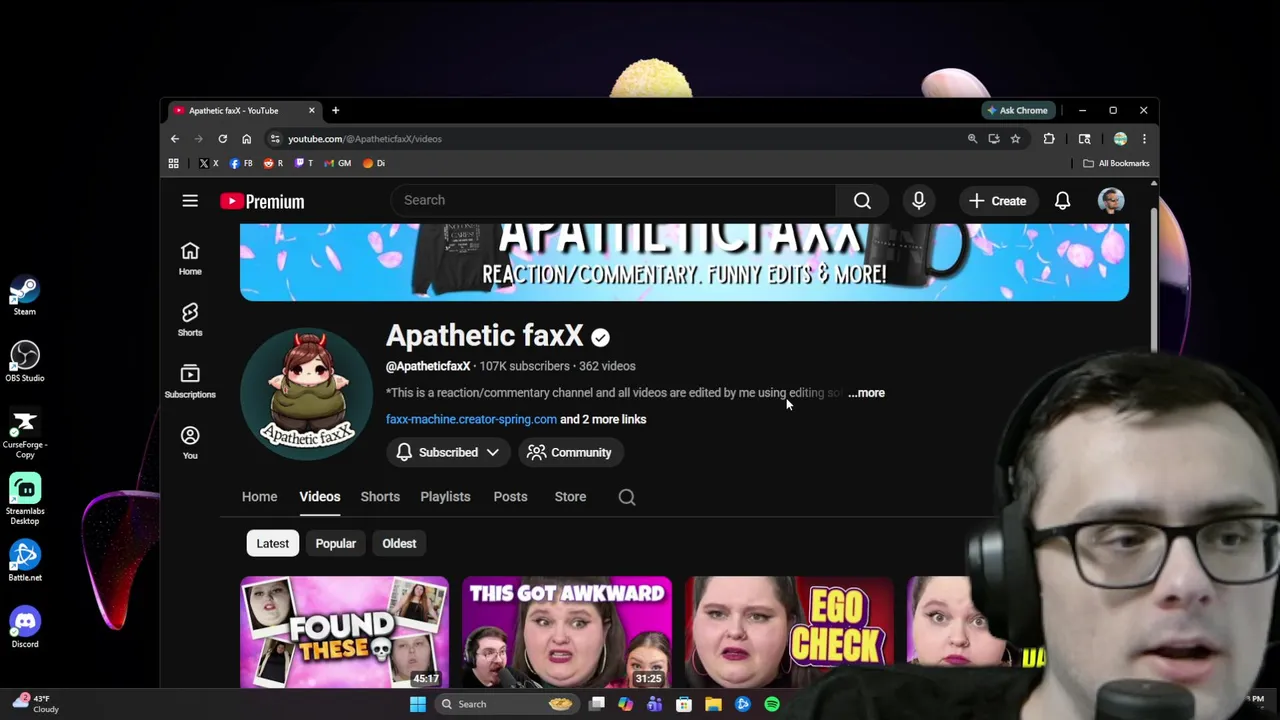1280x720 pixels.
Task: Open a new Chrome tab
Action: (x=335, y=111)
